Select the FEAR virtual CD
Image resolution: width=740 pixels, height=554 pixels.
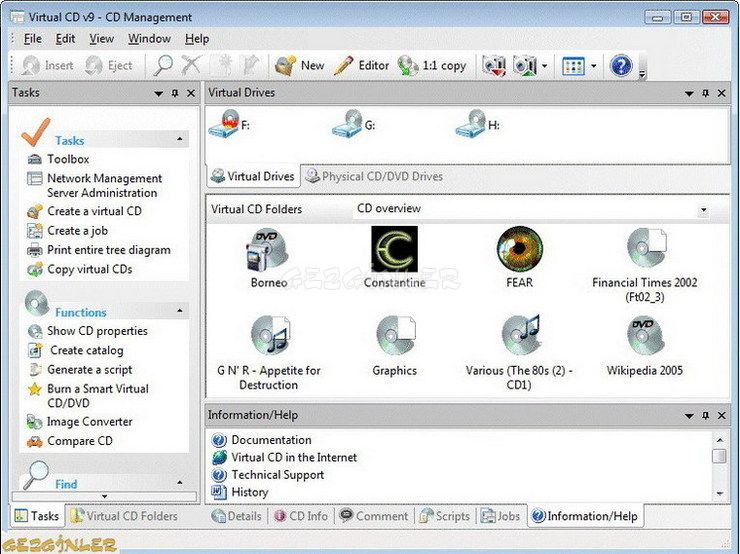coord(519,258)
